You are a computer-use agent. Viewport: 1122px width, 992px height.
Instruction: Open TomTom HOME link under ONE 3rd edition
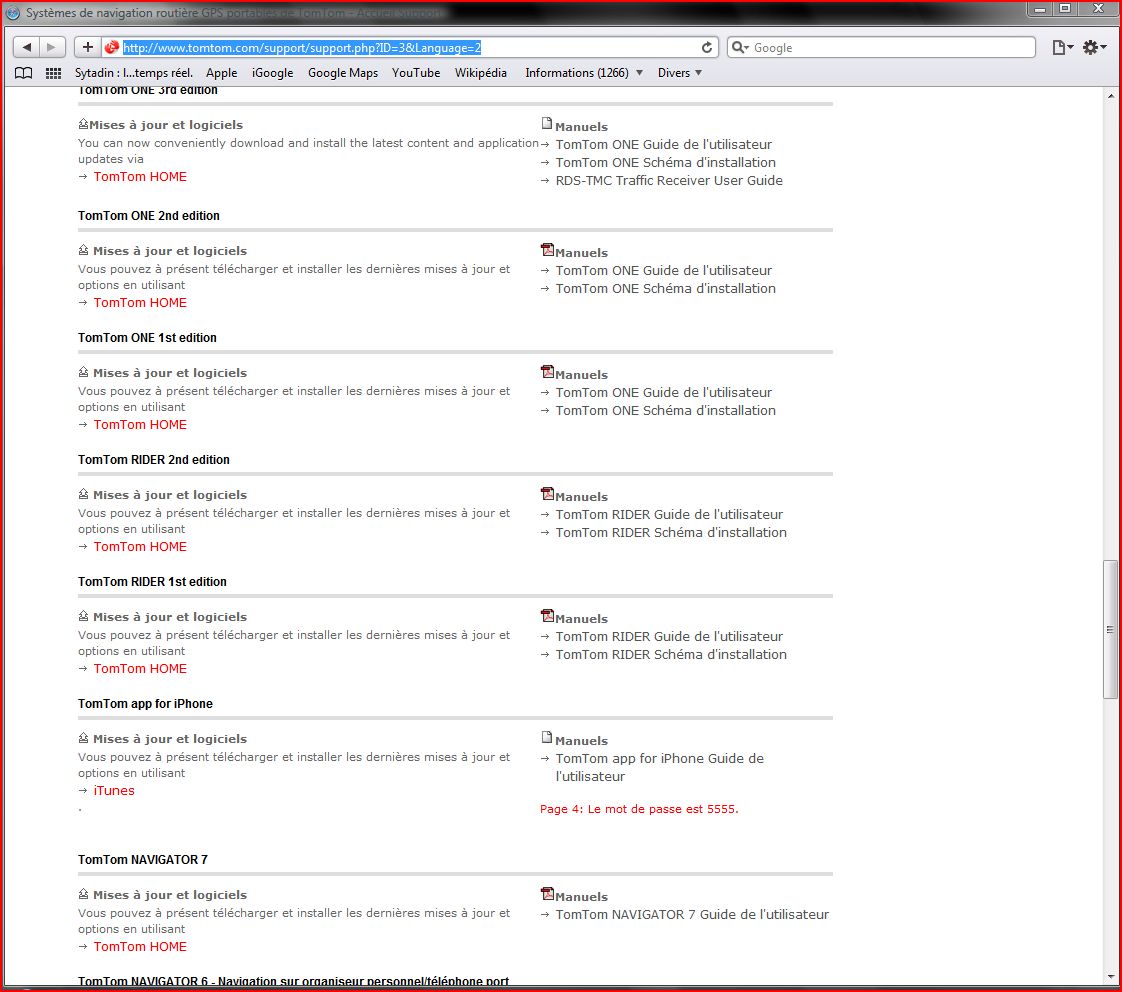(140, 177)
